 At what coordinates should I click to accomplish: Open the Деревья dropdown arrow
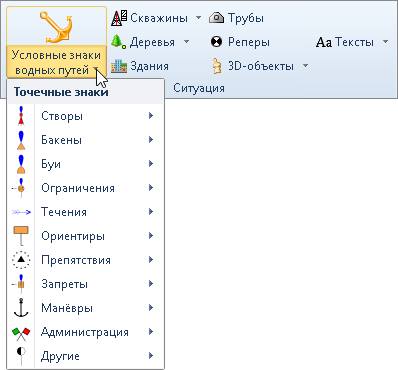coord(187,42)
